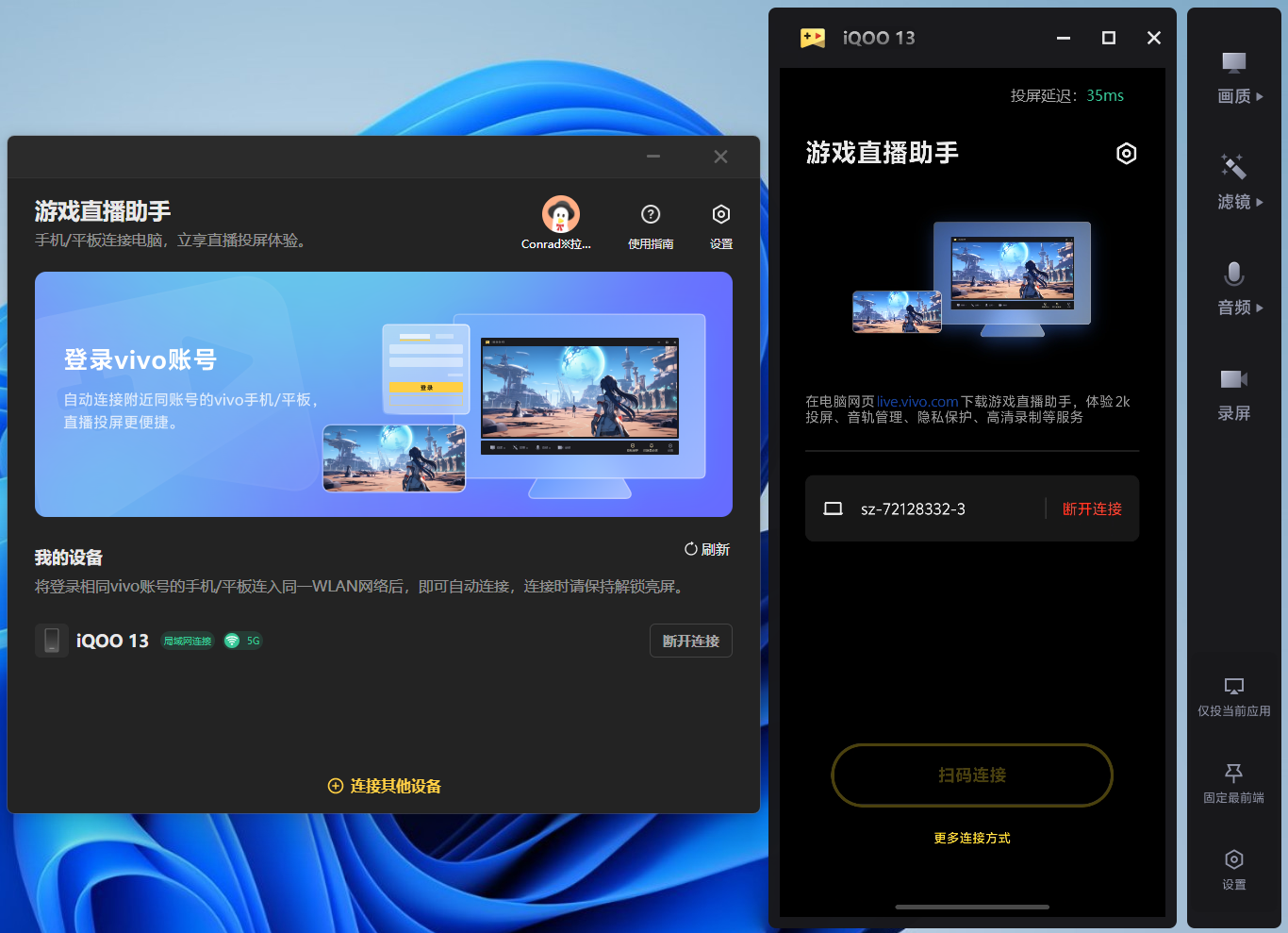Click the hexagon settings icon in phone screen
1288x933 pixels.
click(1126, 154)
